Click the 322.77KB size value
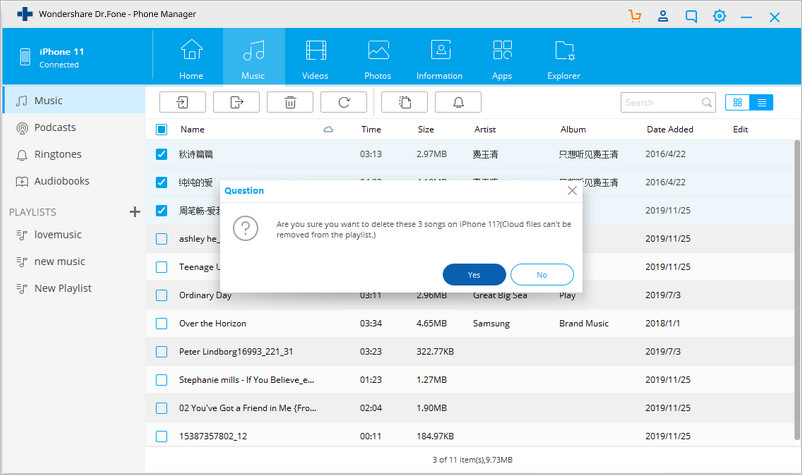This screenshot has width=802, height=475. click(435, 351)
